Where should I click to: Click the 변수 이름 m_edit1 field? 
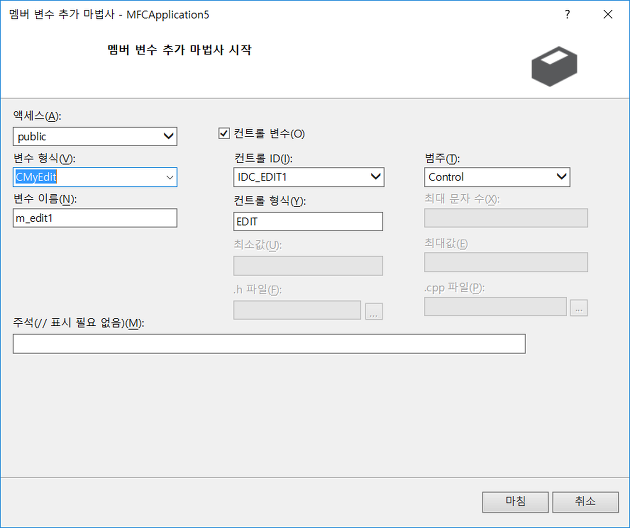pyautogui.click(x=95, y=218)
